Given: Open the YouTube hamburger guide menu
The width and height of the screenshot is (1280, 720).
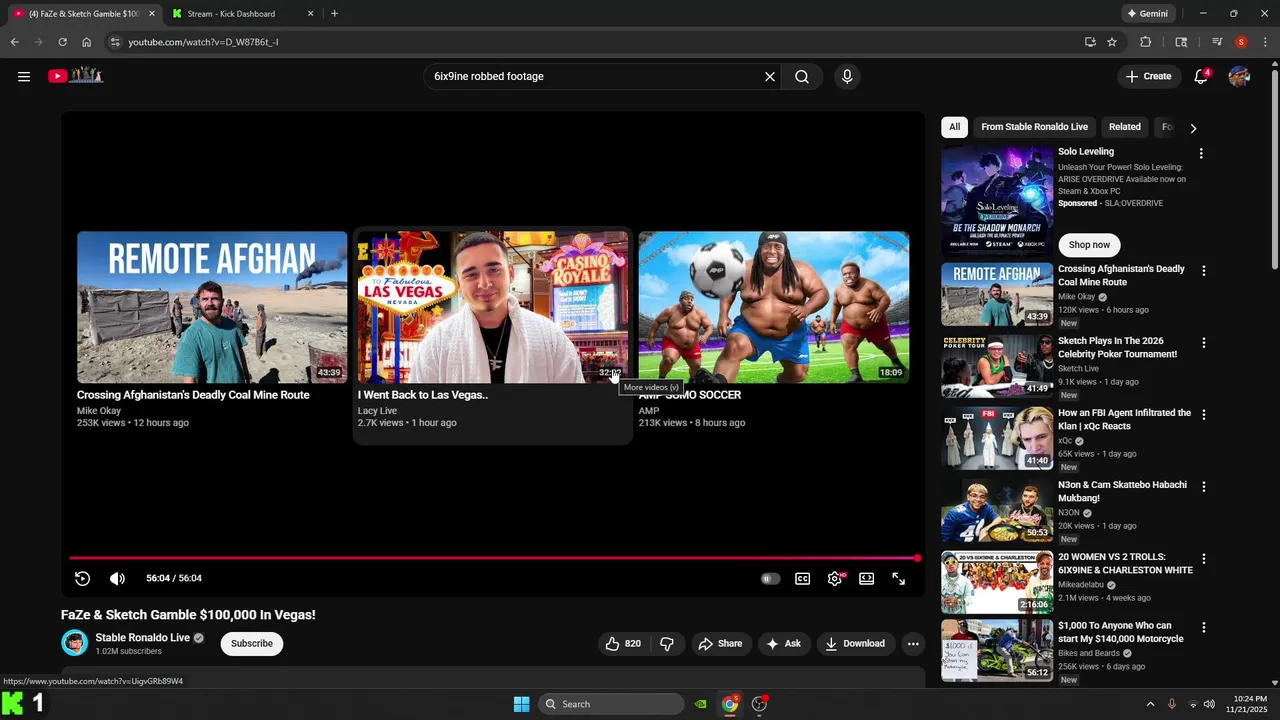Looking at the screenshot, I should pos(24,76).
